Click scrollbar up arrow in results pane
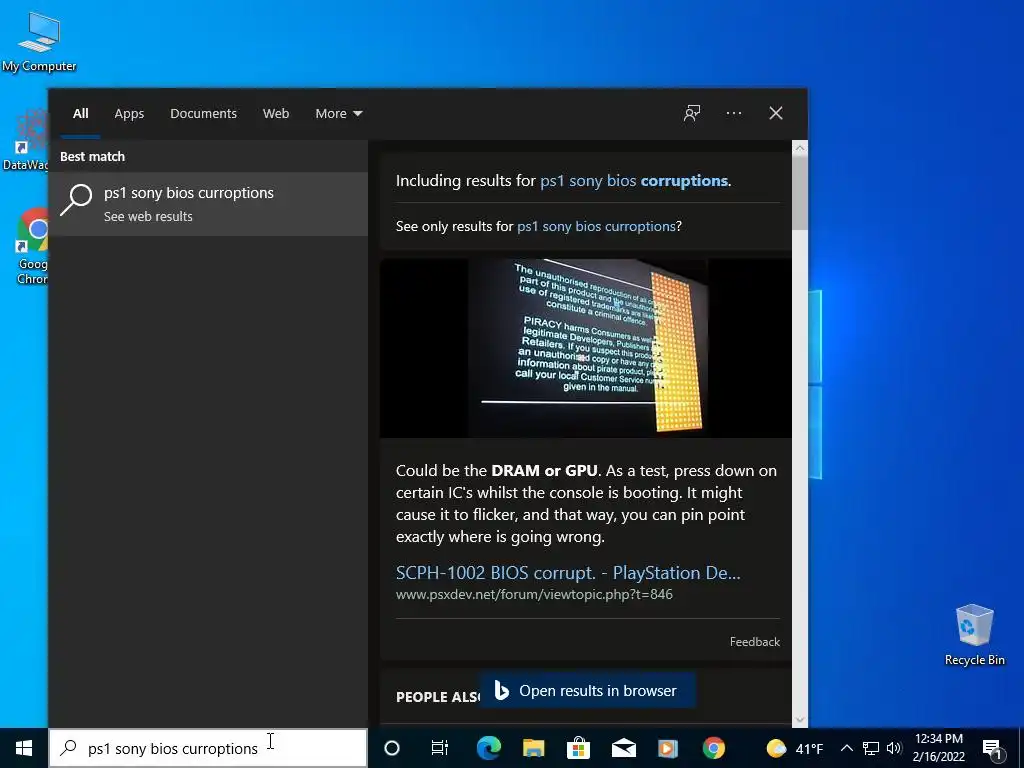This screenshot has width=1024, height=768. (800, 148)
